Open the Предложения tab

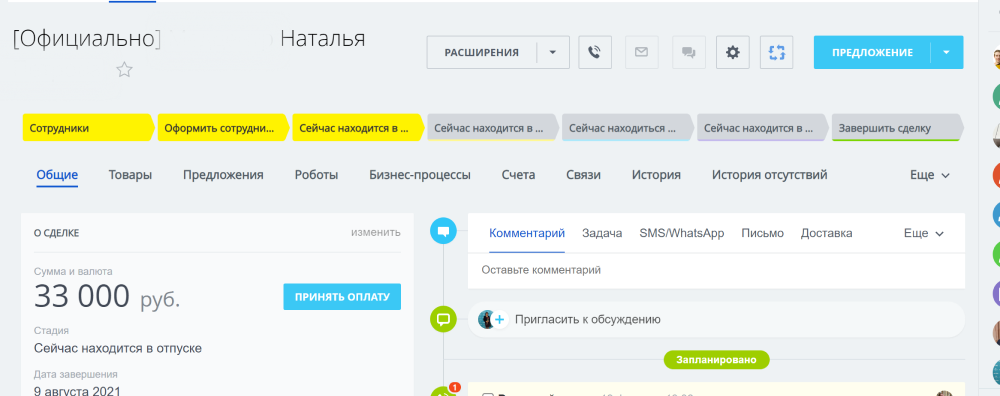pos(223,175)
